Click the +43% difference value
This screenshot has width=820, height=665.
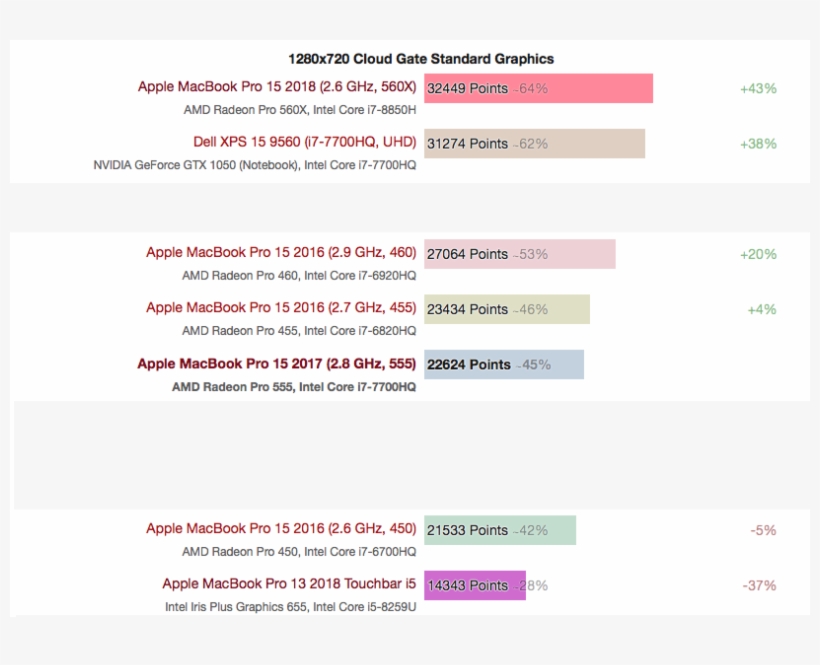coord(758,88)
